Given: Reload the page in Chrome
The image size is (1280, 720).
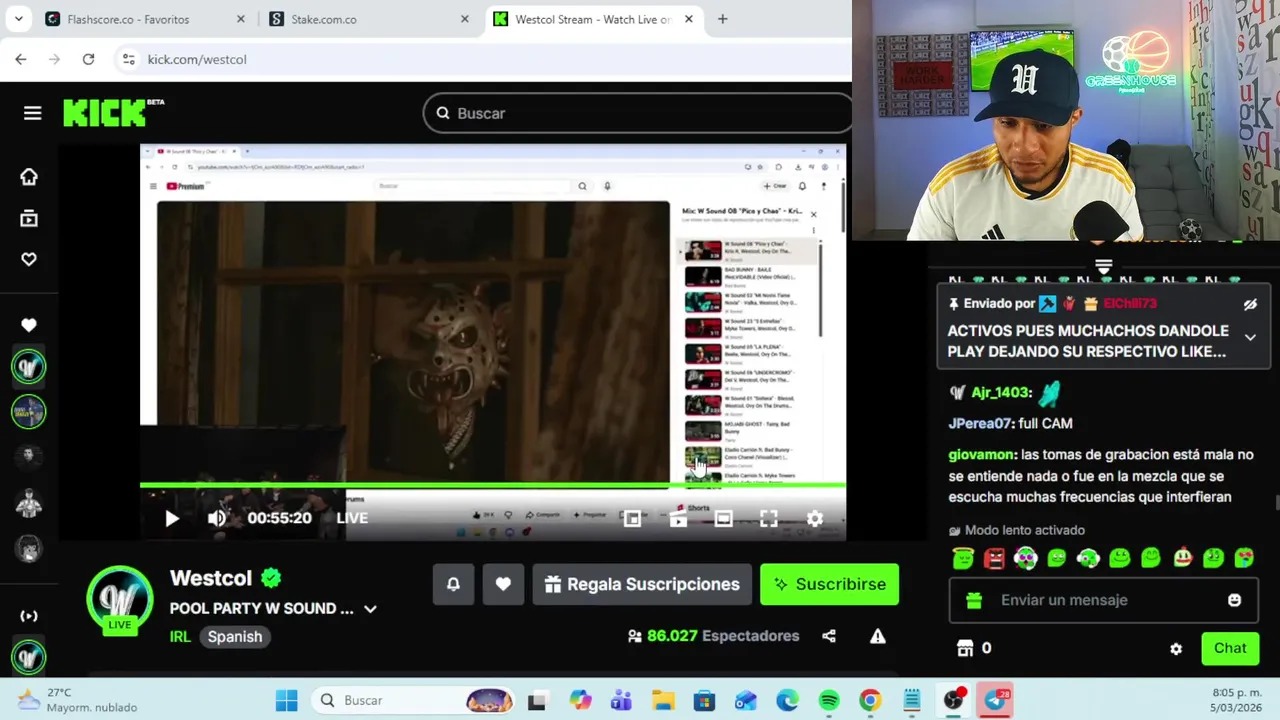Looking at the screenshot, I should (88, 59).
